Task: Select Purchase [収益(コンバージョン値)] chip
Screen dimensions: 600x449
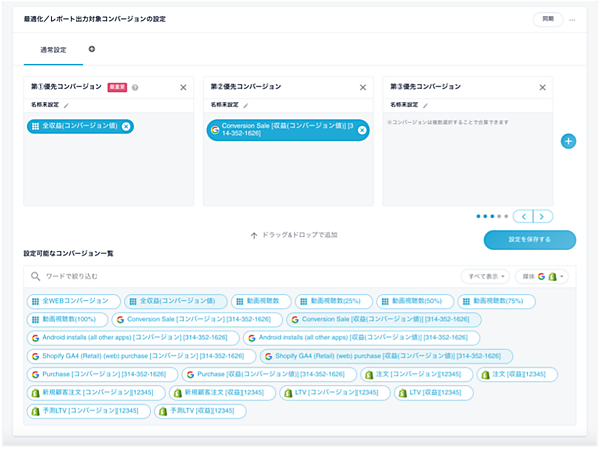Action: [x=269, y=375]
